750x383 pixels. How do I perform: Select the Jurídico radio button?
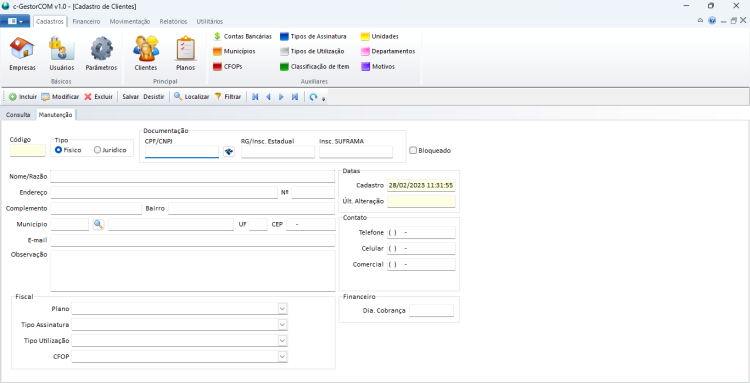tap(98, 150)
